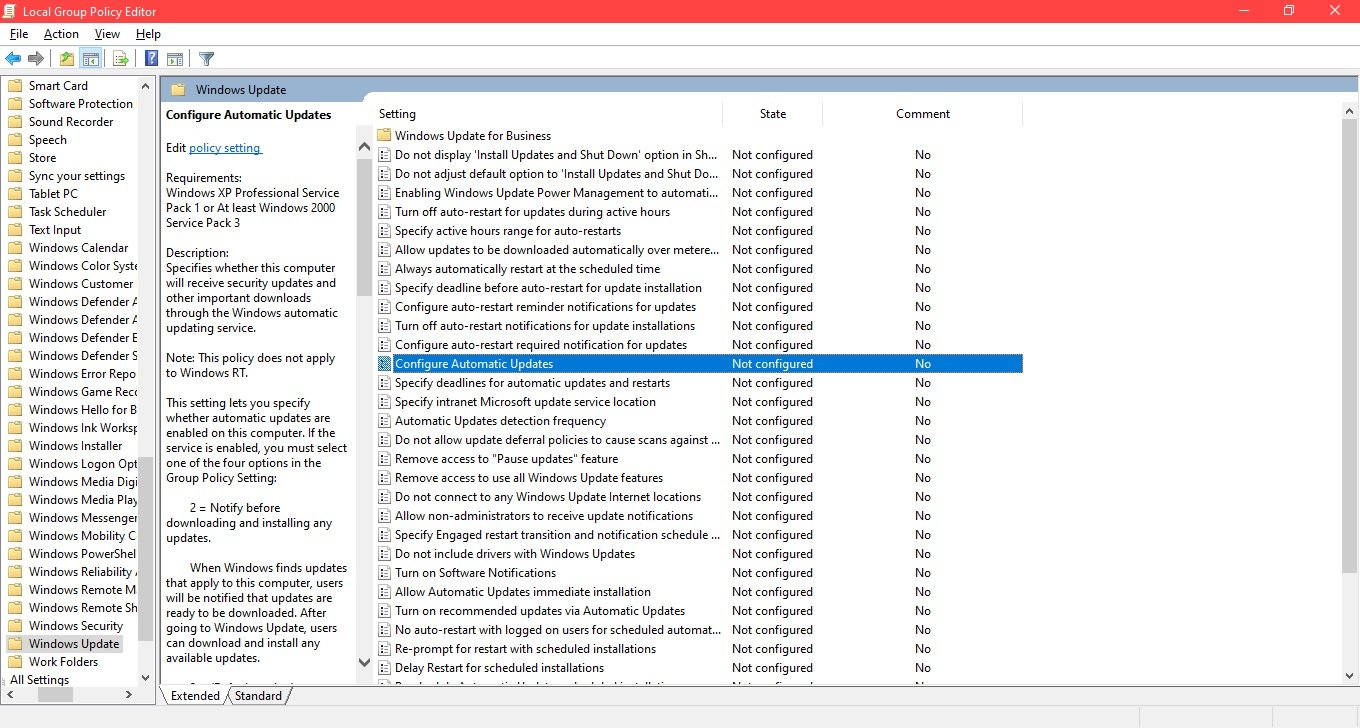This screenshot has width=1360, height=728.
Task: Click description pane scroll-up arrow
Action: (x=364, y=147)
